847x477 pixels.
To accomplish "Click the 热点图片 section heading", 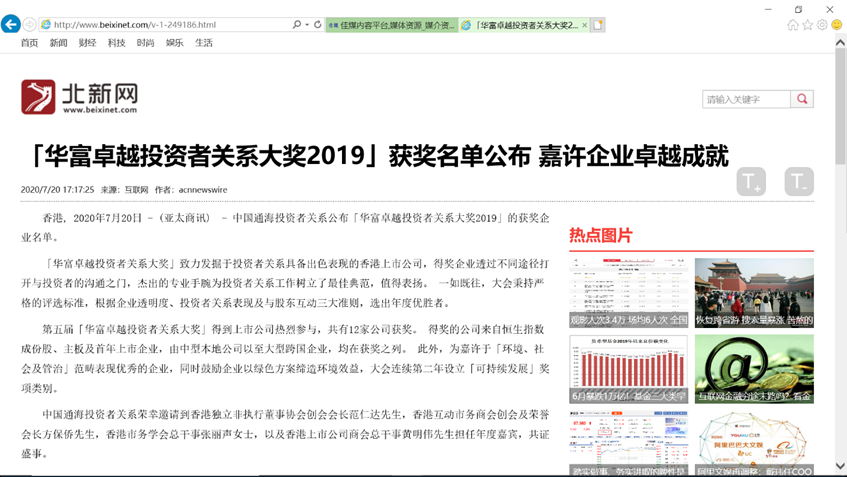I will [x=600, y=236].
